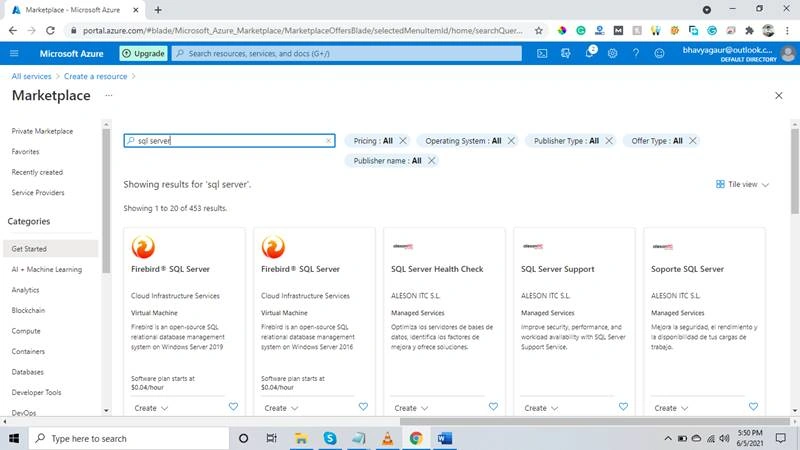800x450 pixels.
Task: Open the Microsoft Azure home link
Action: click(x=71, y=53)
